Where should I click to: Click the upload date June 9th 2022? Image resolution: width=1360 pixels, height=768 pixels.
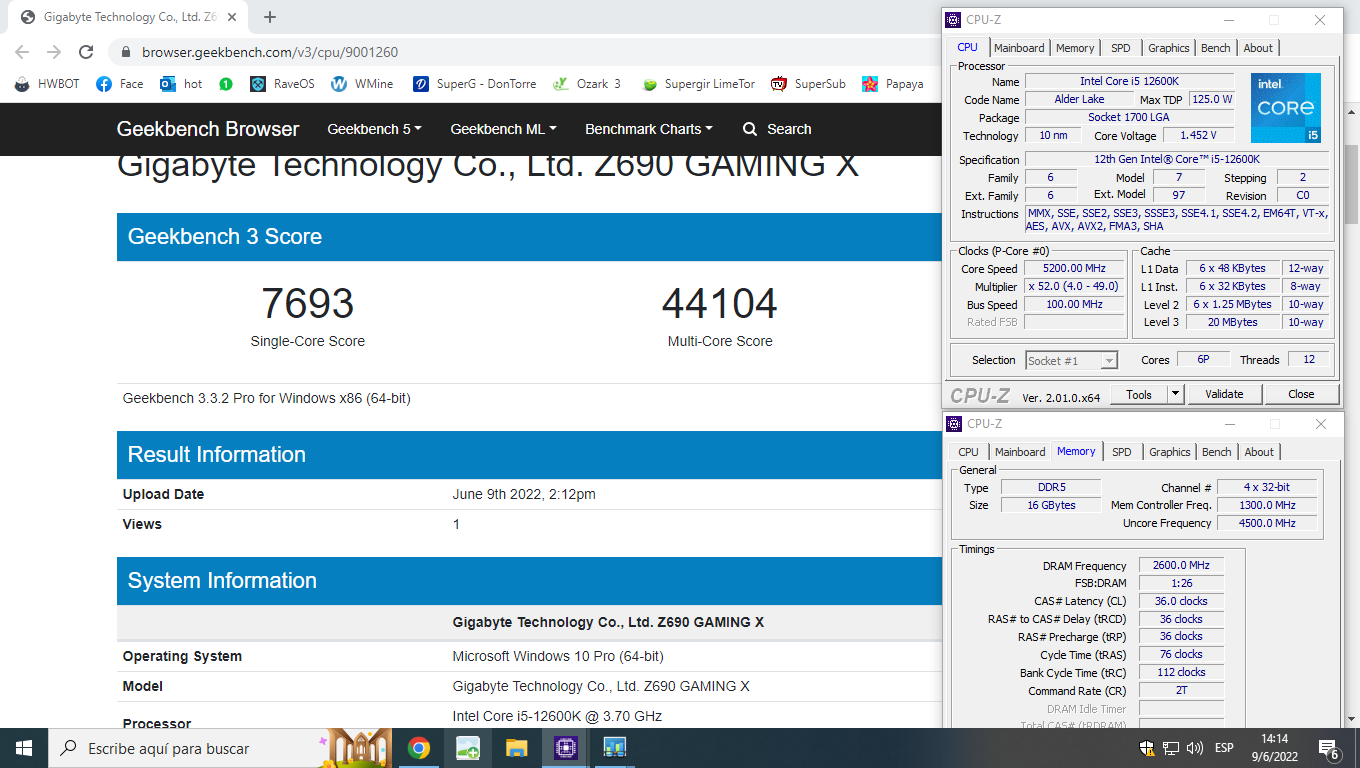coord(524,494)
